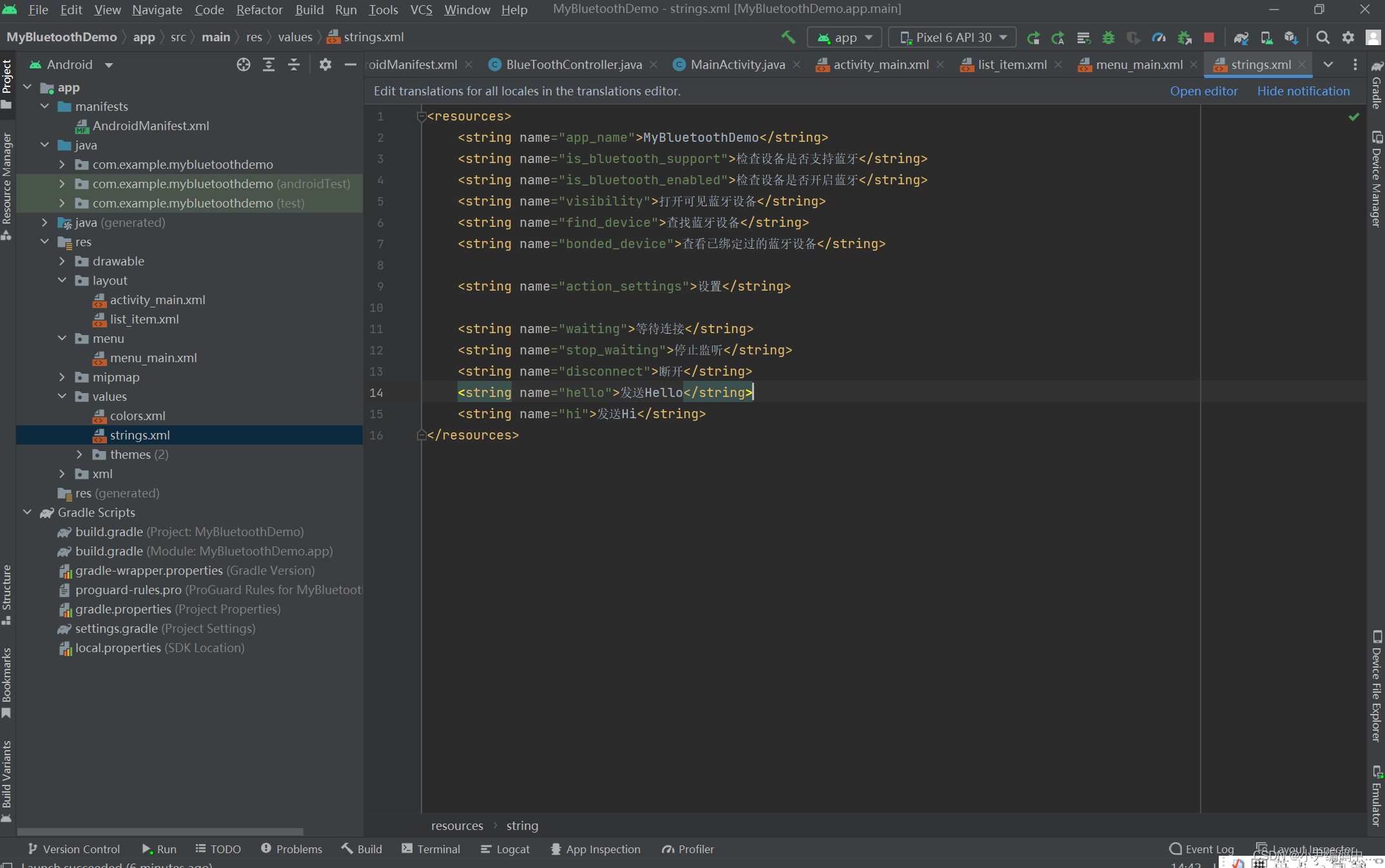1385x868 pixels.
Task: Click the Open editor link
Action: click(x=1204, y=91)
